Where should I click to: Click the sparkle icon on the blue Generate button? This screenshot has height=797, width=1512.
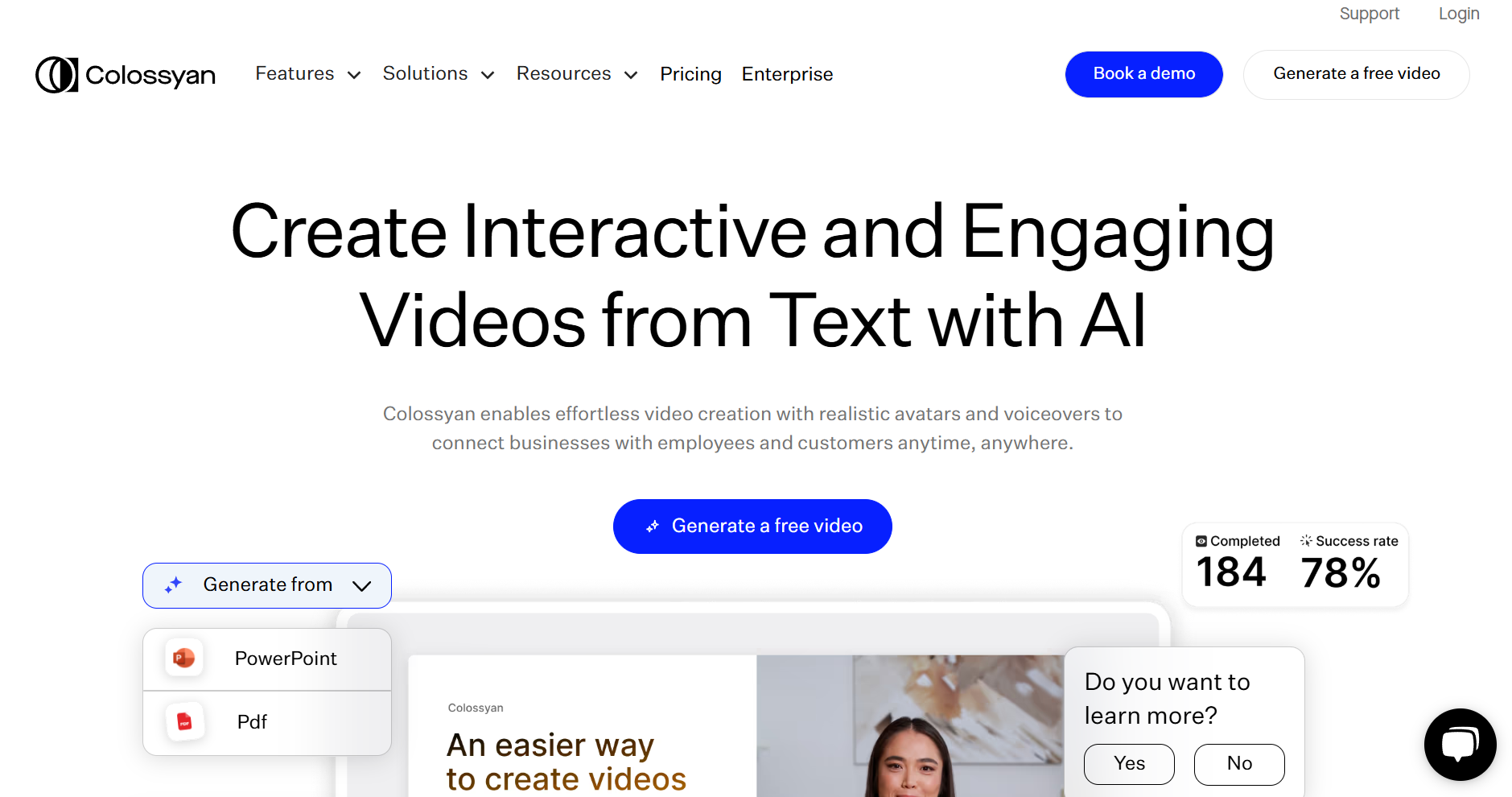(653, 527)
